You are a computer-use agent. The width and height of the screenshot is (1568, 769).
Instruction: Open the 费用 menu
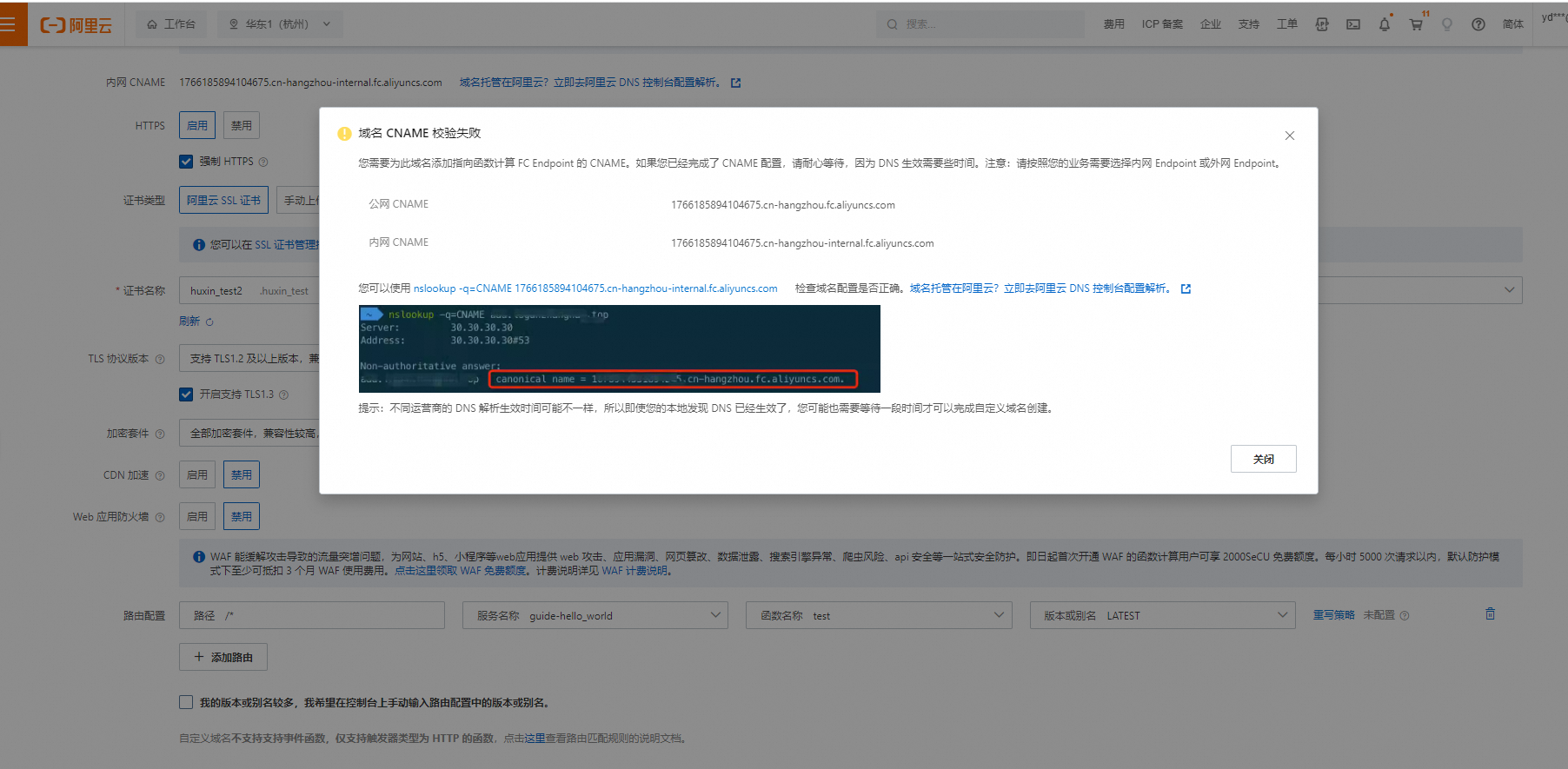(x=1113, y=24)
